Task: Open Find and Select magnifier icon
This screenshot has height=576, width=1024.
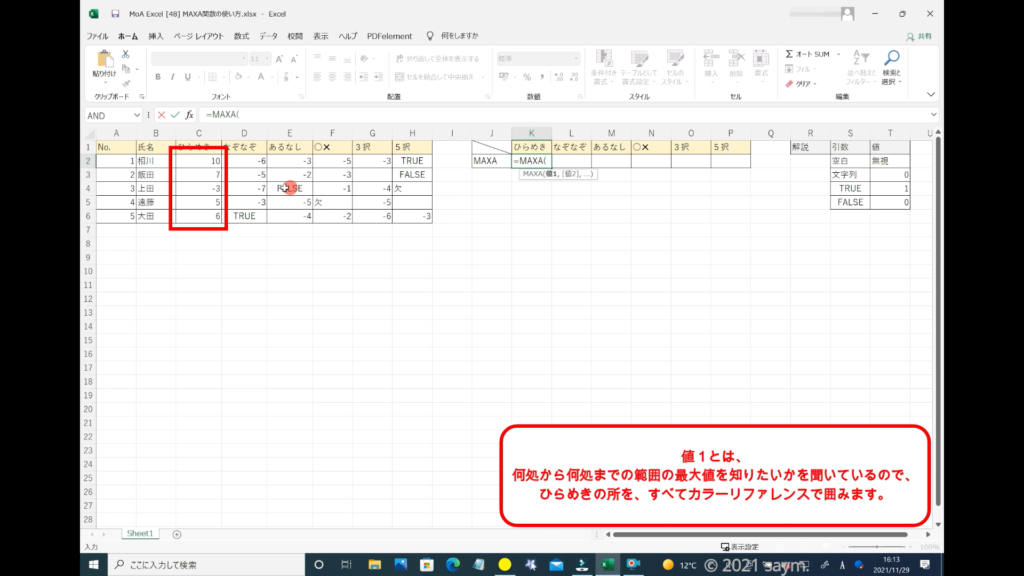Action: click(x=891, y=57)
